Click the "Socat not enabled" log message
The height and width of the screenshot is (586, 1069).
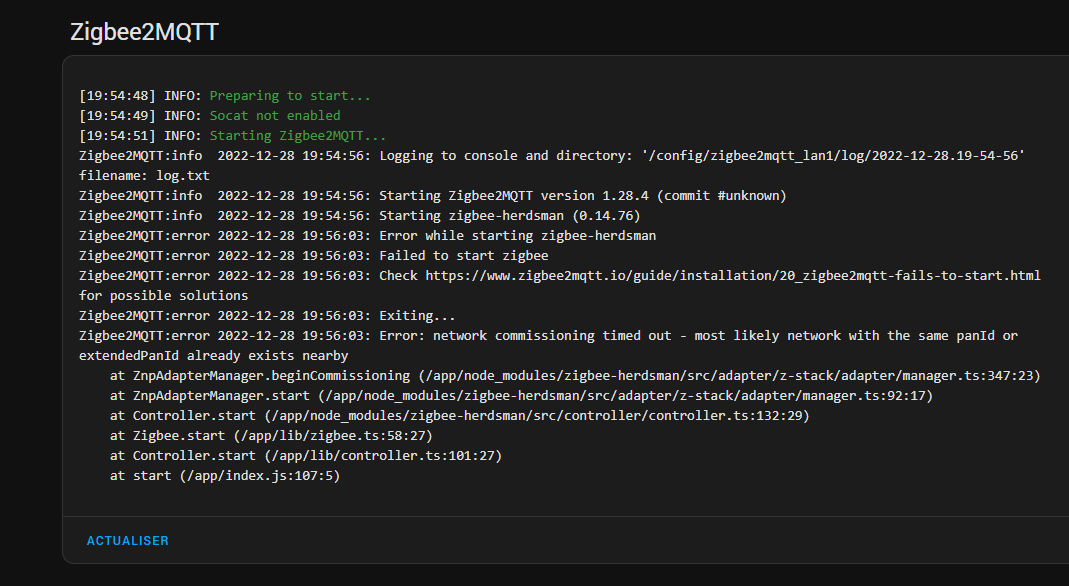[275, 116]
